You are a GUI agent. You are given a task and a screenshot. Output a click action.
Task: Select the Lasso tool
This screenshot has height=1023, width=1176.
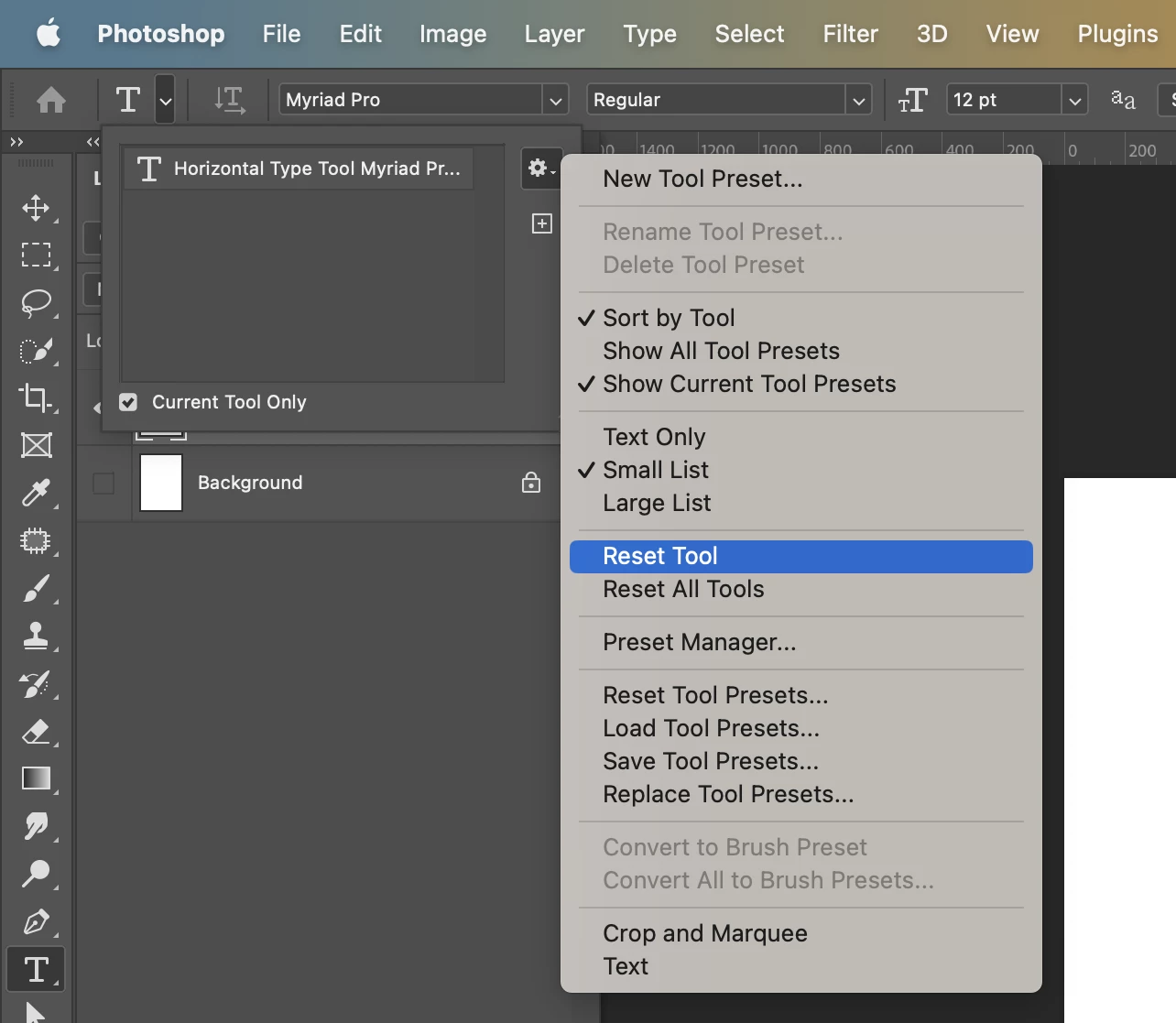click(36, 303)
